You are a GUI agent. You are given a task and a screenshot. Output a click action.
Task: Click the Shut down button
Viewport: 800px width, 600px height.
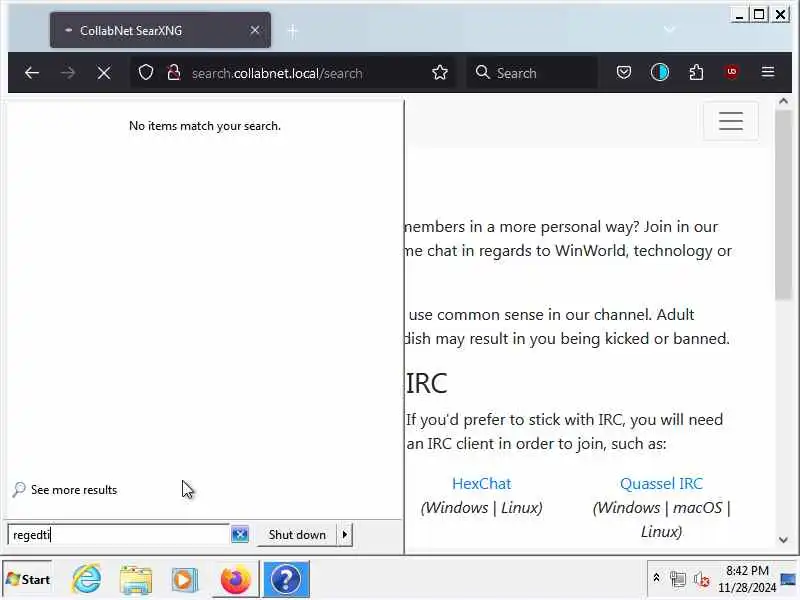[x=297, y=535]
